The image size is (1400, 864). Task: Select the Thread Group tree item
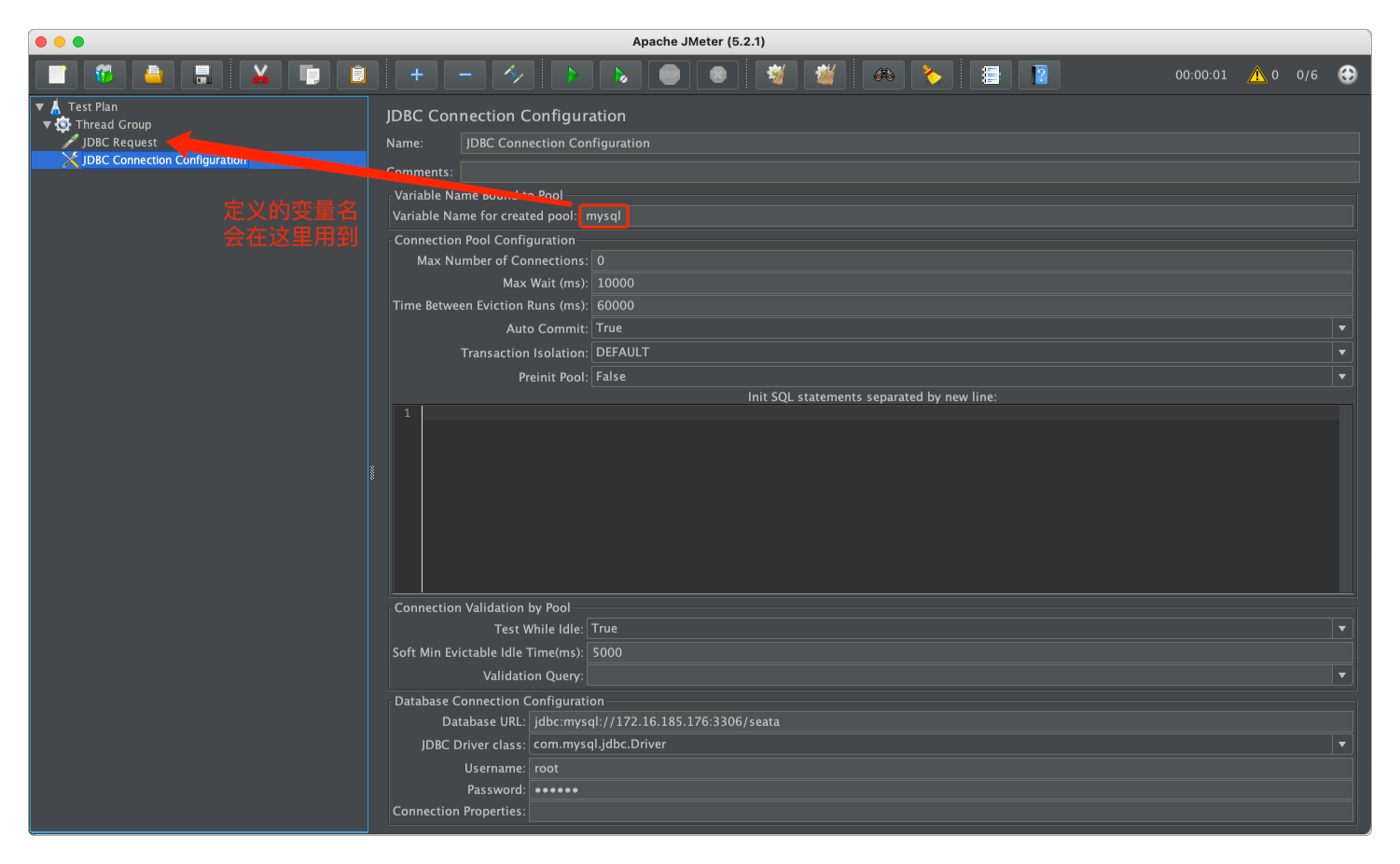pos(113,124)
